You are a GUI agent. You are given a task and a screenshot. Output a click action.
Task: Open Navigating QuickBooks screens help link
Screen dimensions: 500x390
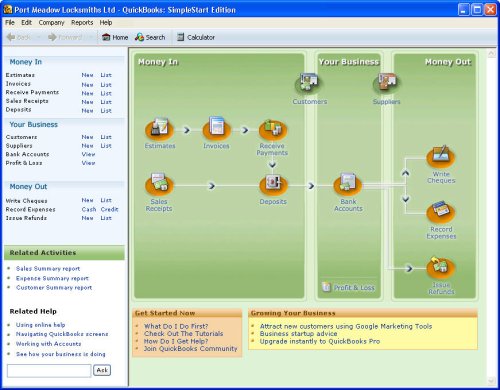point(62,334)
